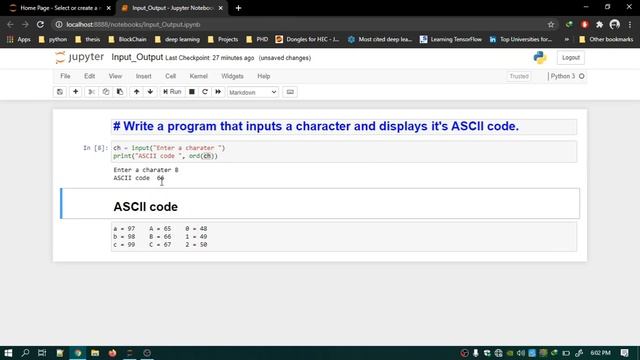Viewport: 640px width, 360px height.
Task: Select the ASCII code heading cell
Action: pyautogui.click(x=320, y=204)
